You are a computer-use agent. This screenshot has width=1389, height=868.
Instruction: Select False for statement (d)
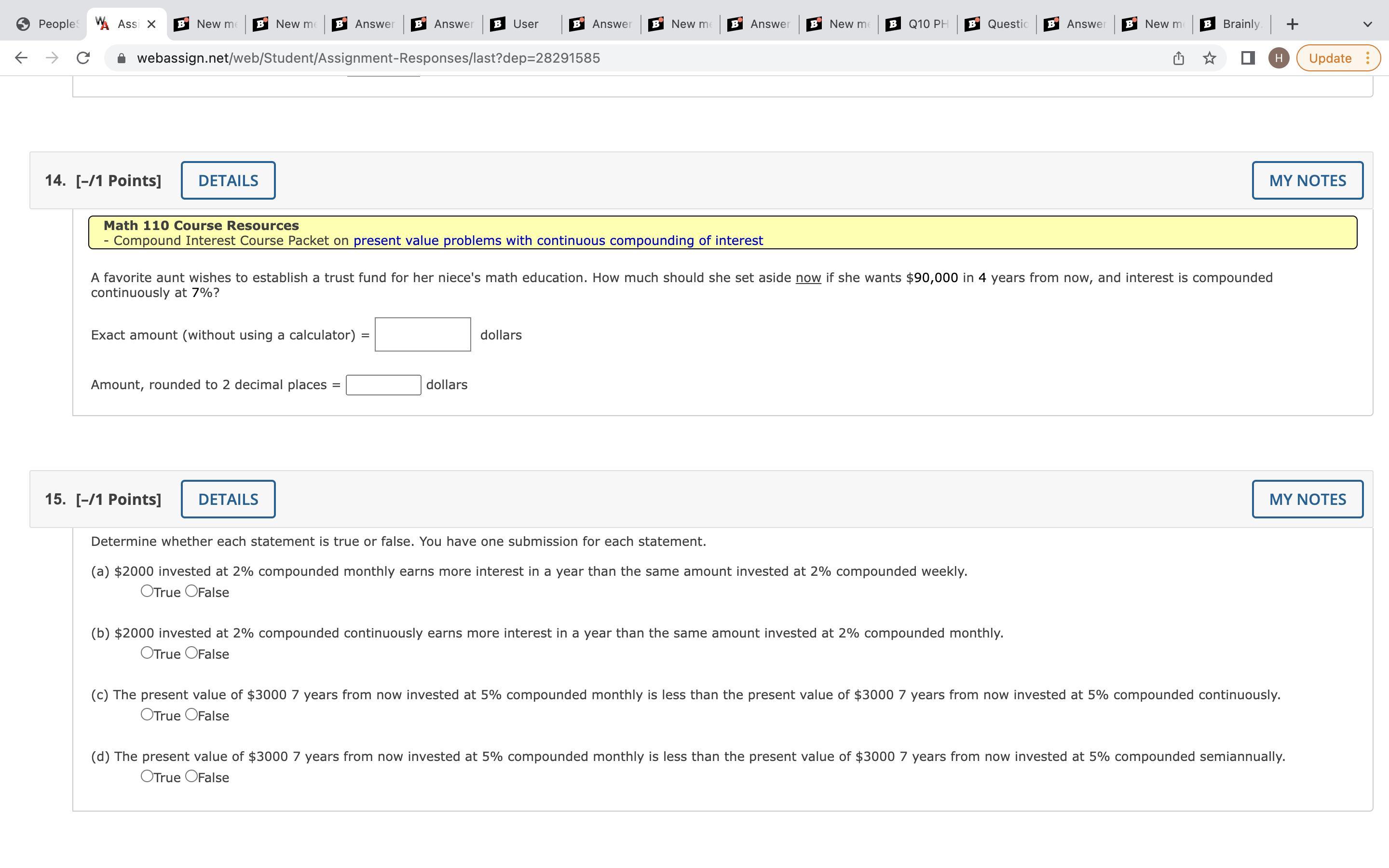point(191,776)
